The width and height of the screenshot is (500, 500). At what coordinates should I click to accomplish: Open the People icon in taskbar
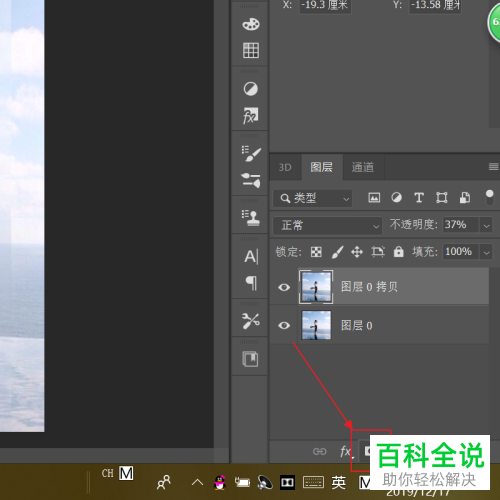click(x=164, y=482)
